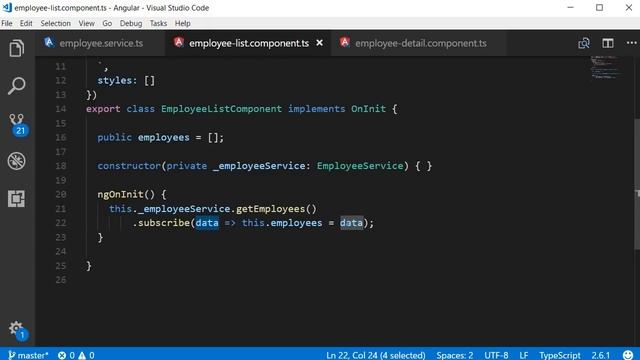
Task: Click the TypeScript version 2.6.1 indicator
Action: (x=600, y=355)
